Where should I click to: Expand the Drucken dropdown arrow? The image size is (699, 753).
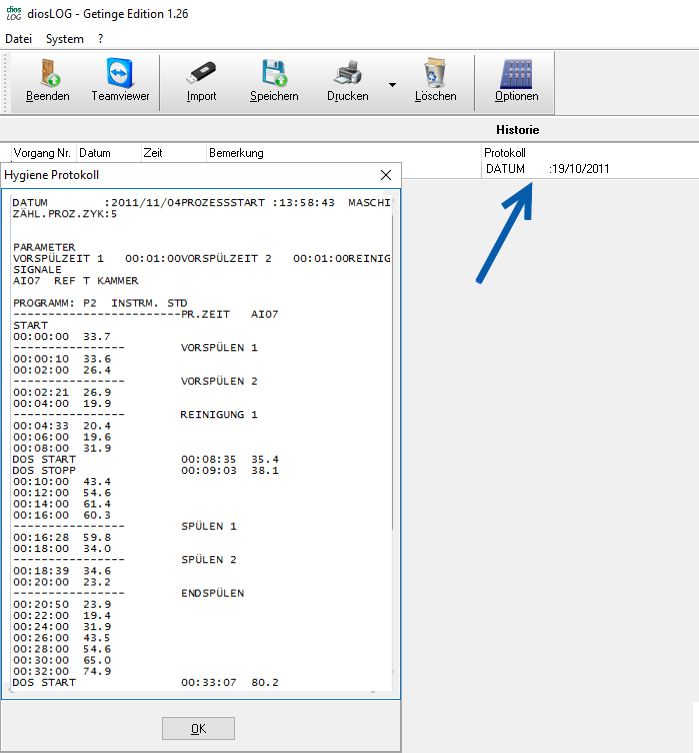(392, 84)
